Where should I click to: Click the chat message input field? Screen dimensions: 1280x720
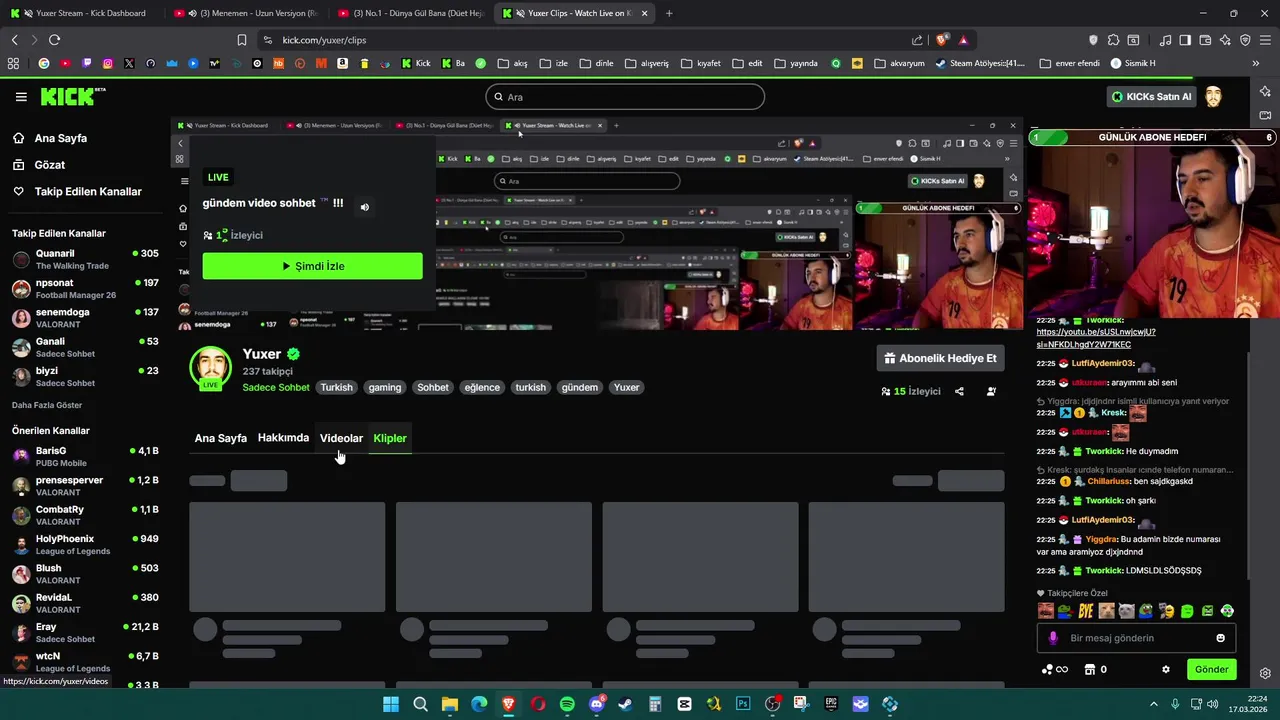1135,638
